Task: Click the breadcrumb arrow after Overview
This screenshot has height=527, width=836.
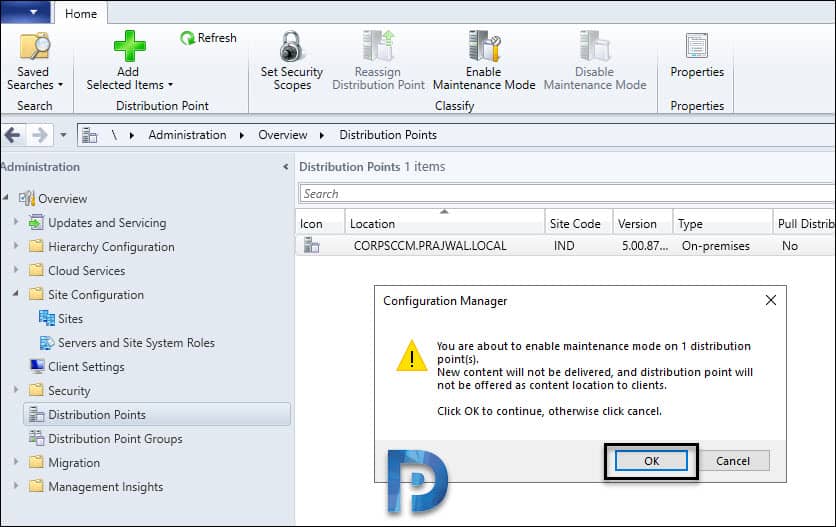Action: coord(322,135)
